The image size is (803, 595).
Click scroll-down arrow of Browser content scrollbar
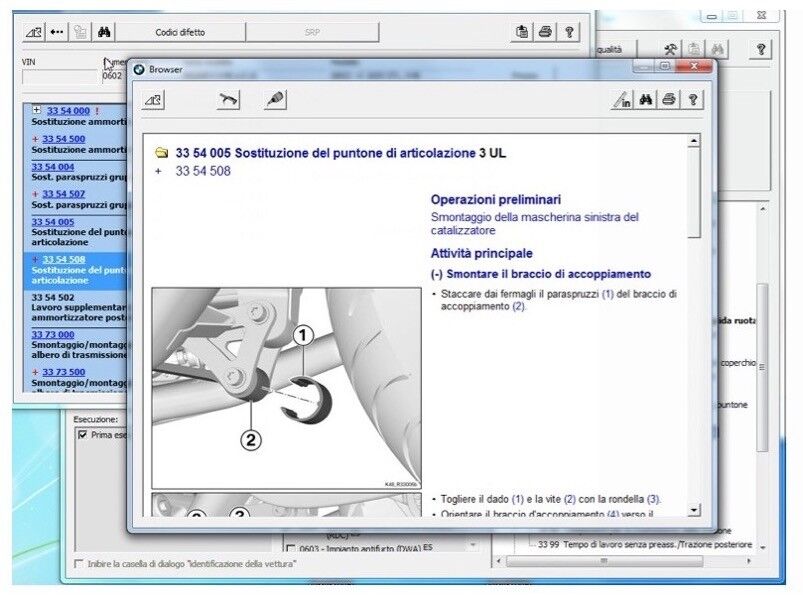point(694,509)
